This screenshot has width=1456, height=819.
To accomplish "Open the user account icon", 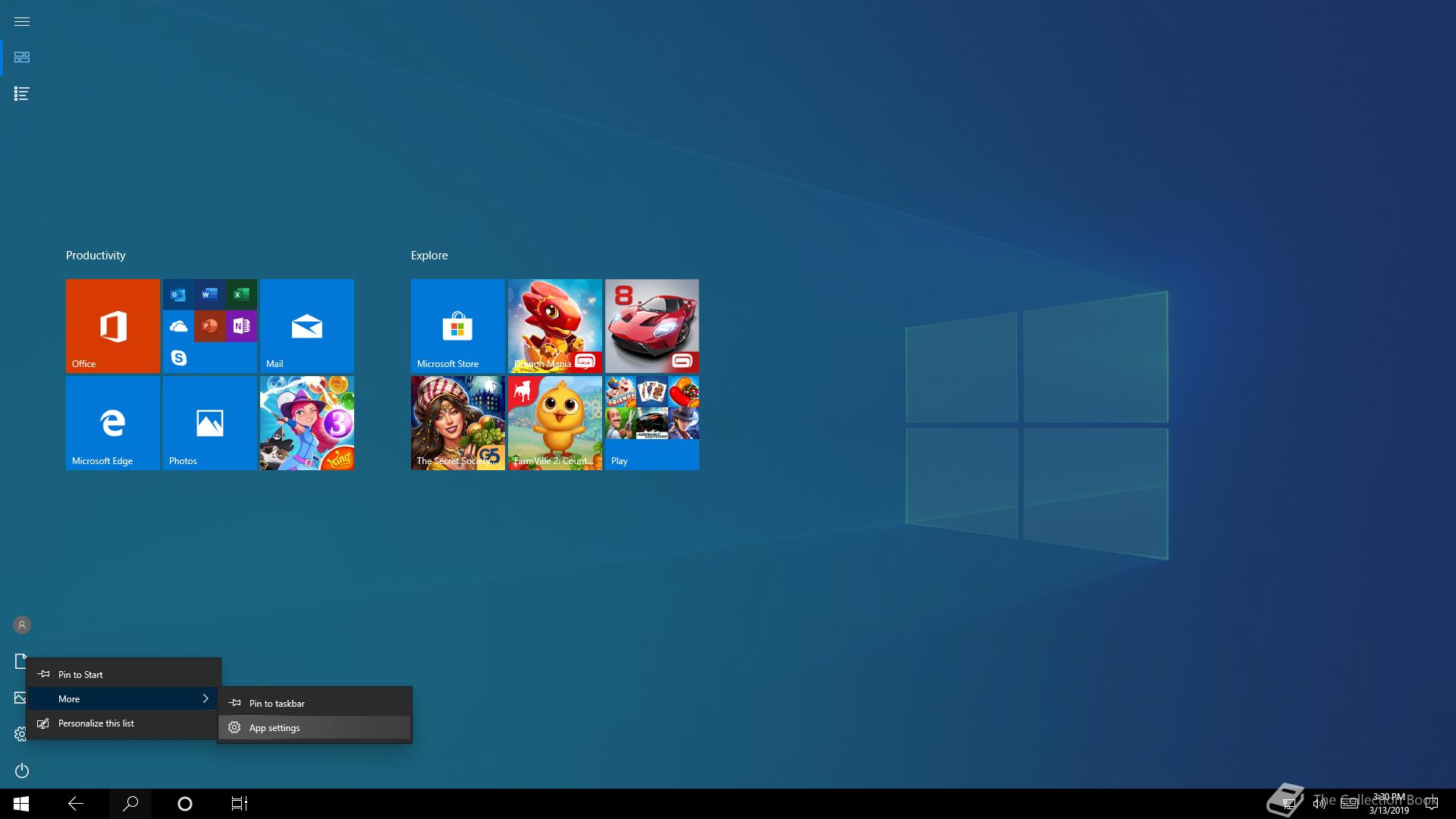I will (22, 625).
